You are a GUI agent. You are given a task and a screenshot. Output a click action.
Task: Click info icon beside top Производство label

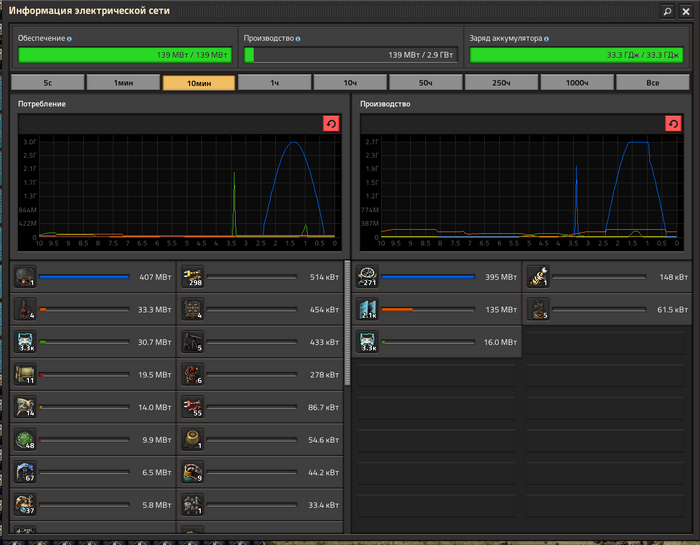click(298, 38)
